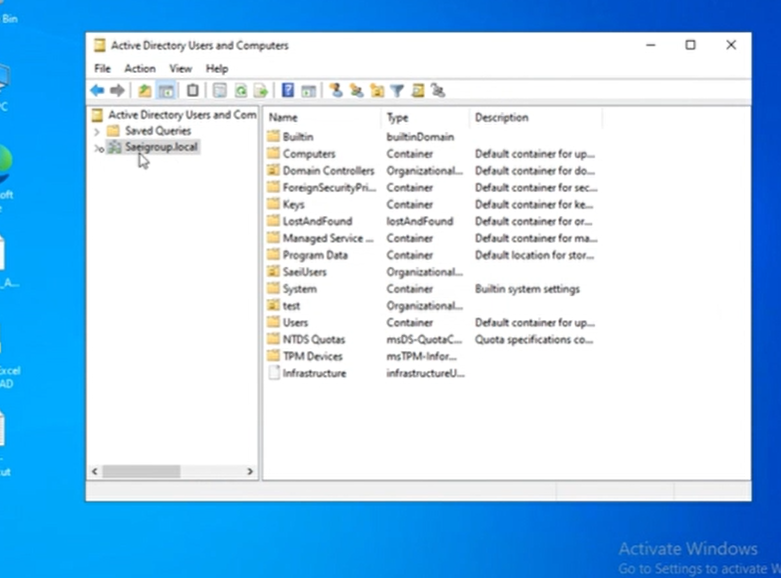Click 'Quota specifications co...' description
This screenshot has width=781, height=578.
[x=533, y=339]
